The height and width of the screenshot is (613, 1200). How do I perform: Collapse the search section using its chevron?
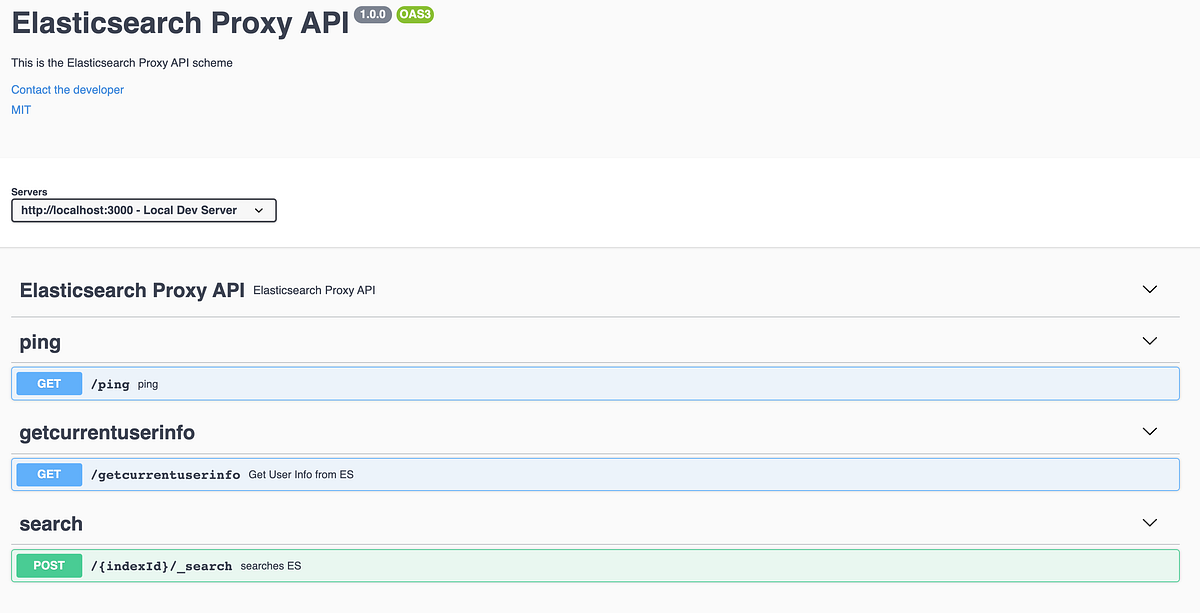(1149, 523)
